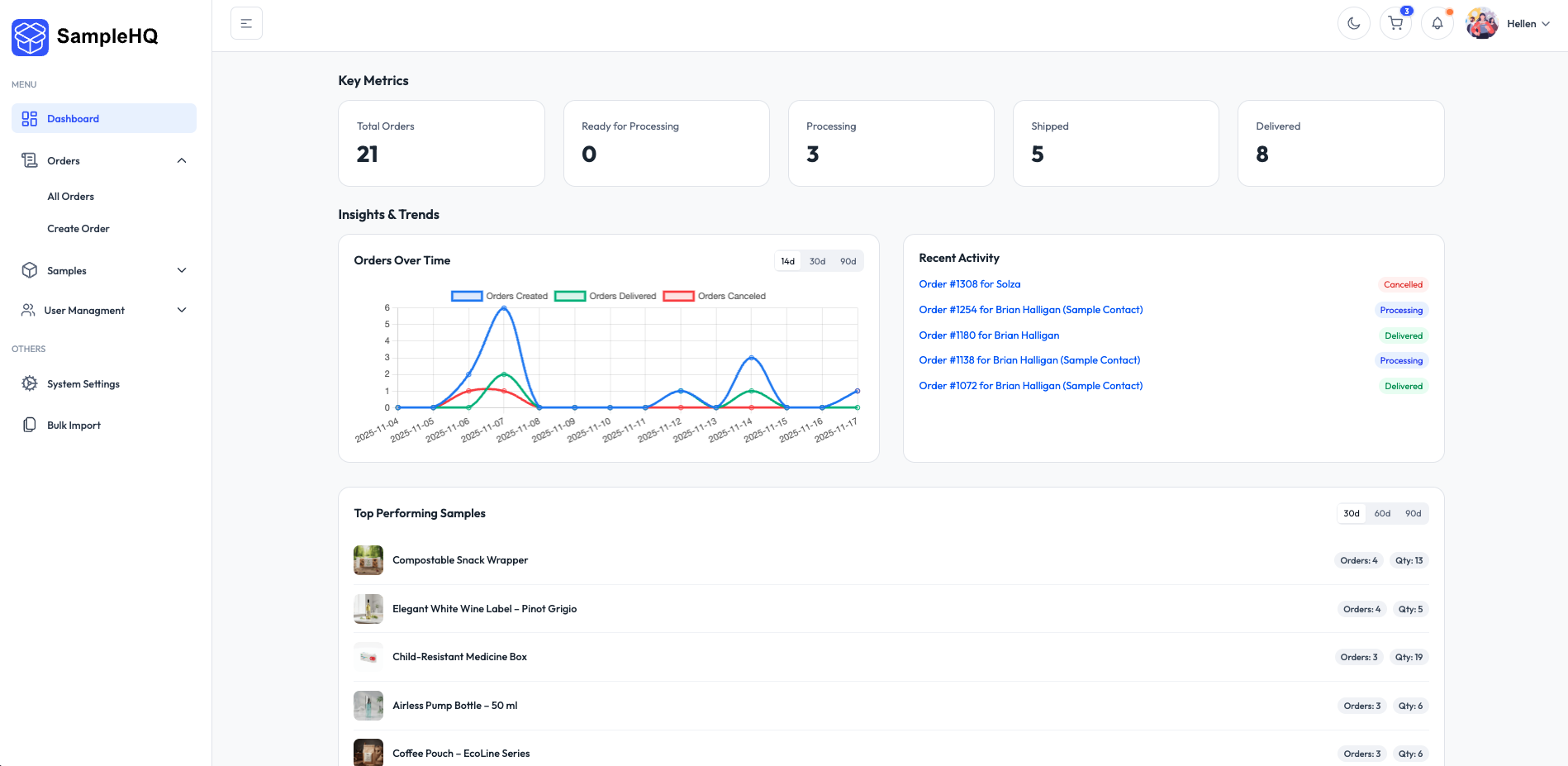The image size is (1568, 766).
Task: Open the Hellen account dropdown
Action: [1522, 24]
